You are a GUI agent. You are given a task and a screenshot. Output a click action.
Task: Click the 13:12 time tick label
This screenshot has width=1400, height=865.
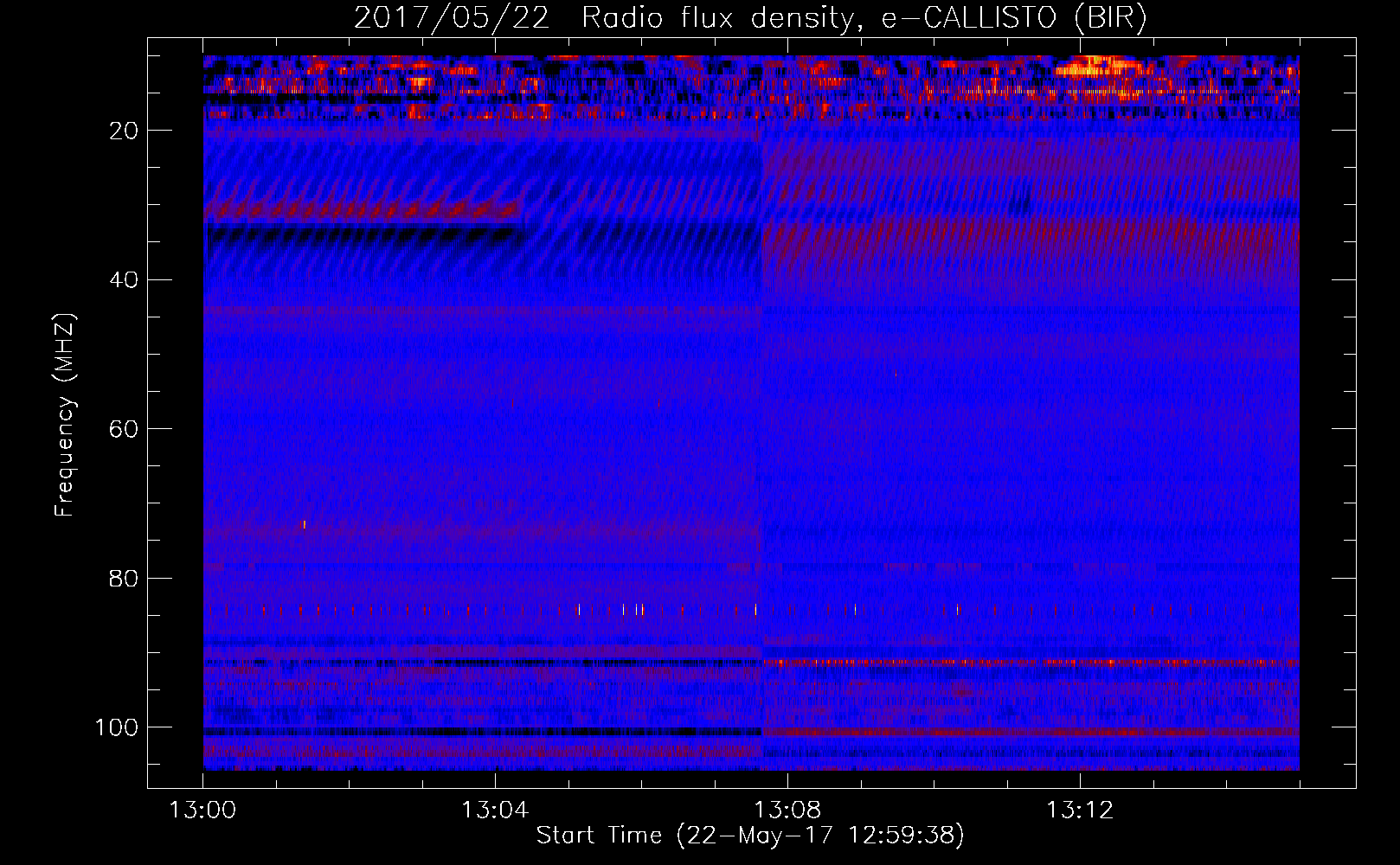[1080, 811]
